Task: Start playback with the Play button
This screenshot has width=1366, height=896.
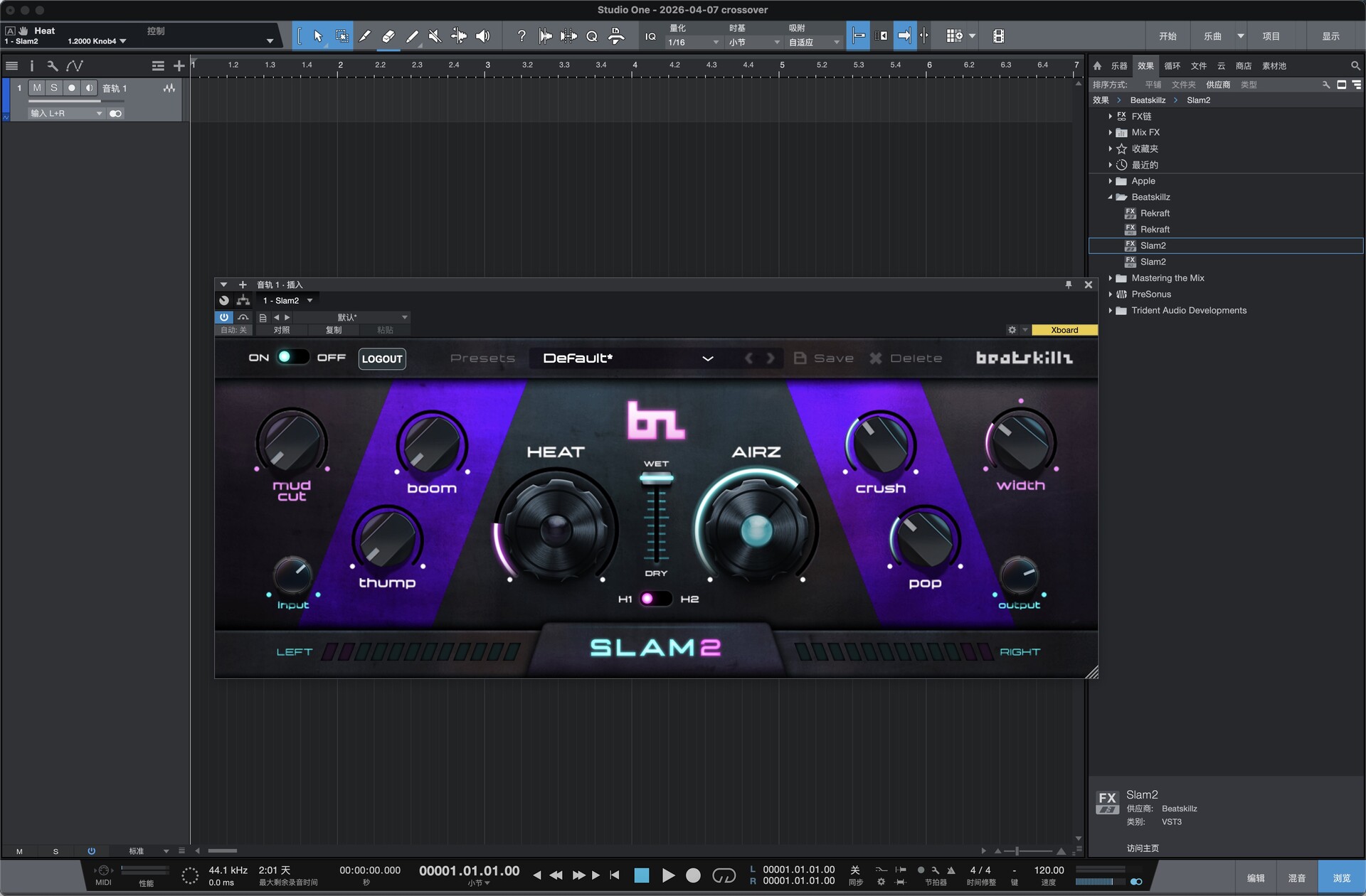Action: coord(668,875)
